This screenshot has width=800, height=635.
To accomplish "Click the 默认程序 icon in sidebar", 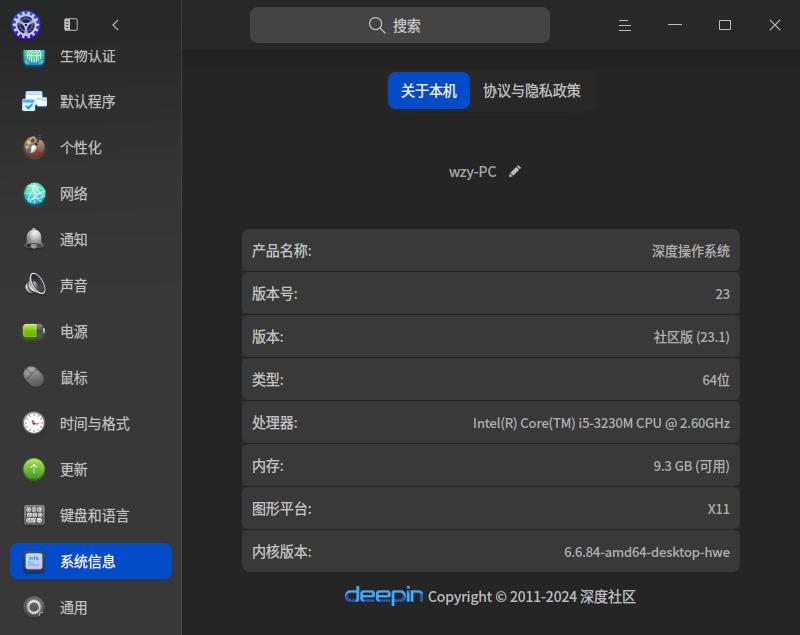I will pos(34,101).
